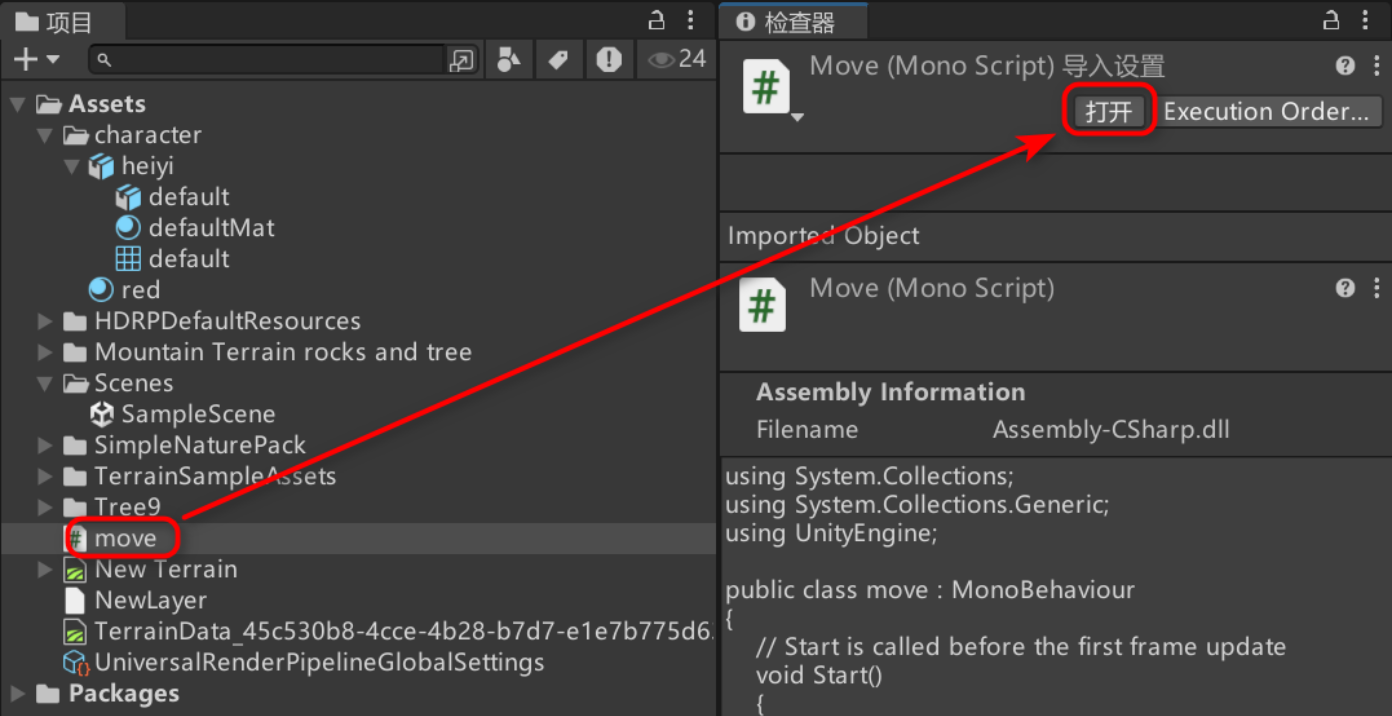Select the TerrainData_45c530b8 asset icon
The image size is (1392, 716).
75,632
